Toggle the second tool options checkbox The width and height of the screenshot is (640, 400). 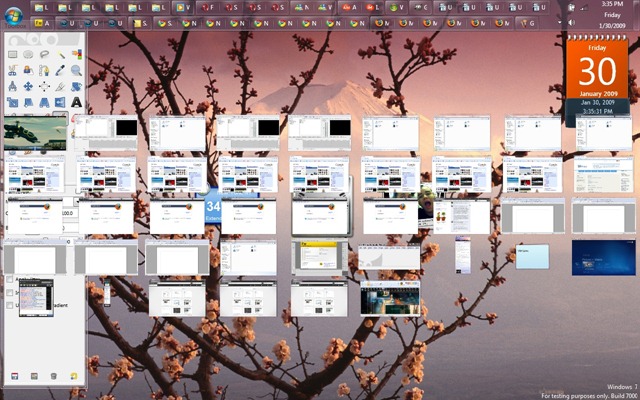pos(9,292)
